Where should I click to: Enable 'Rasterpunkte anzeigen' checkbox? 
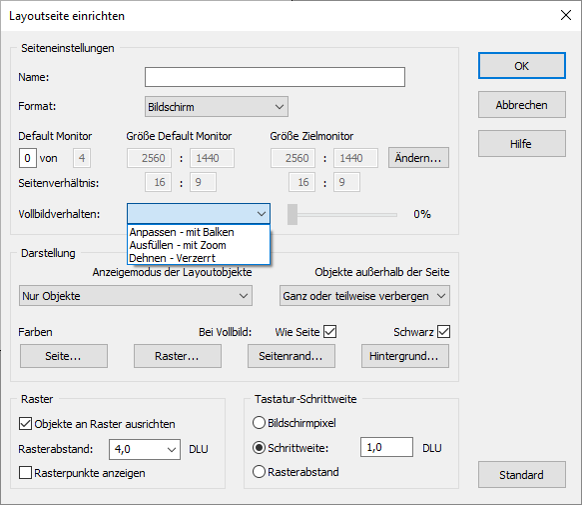click(25, 473)
